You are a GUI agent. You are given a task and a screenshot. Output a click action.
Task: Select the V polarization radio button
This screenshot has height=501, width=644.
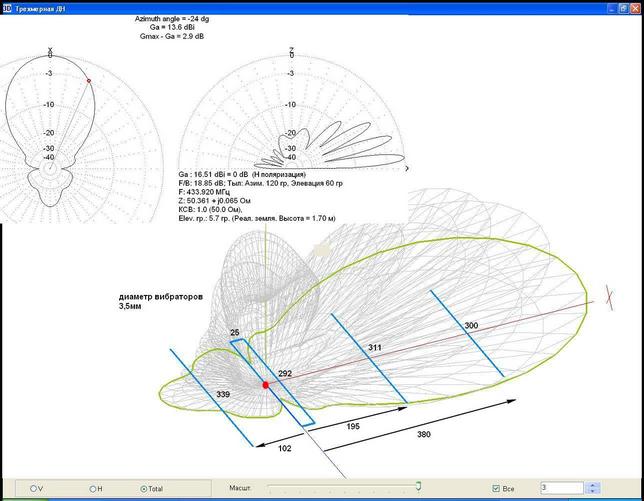pyautogui.click(x=35, y=488)
